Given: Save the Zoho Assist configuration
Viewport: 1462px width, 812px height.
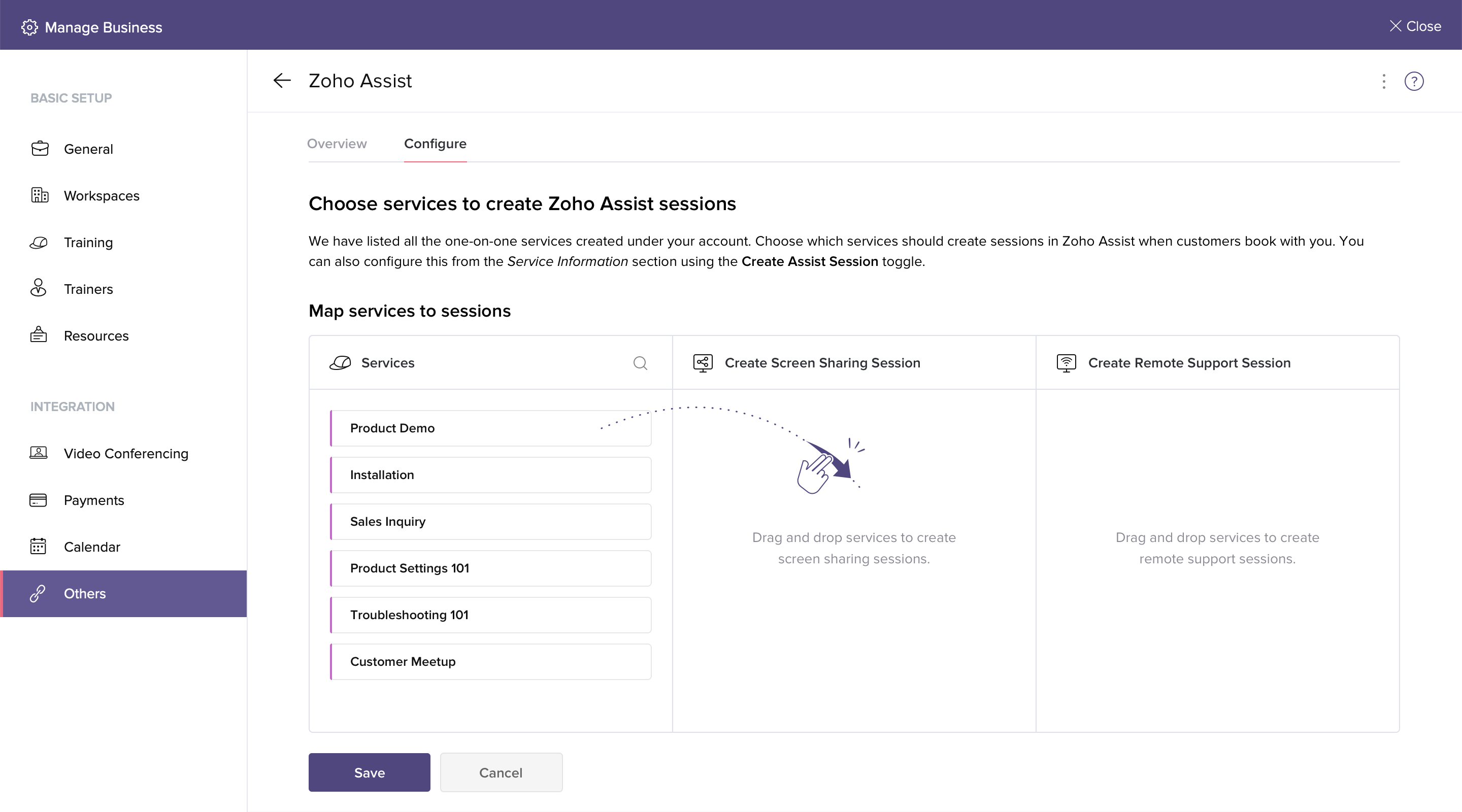Looking at the screenshot, I should 369,772.
